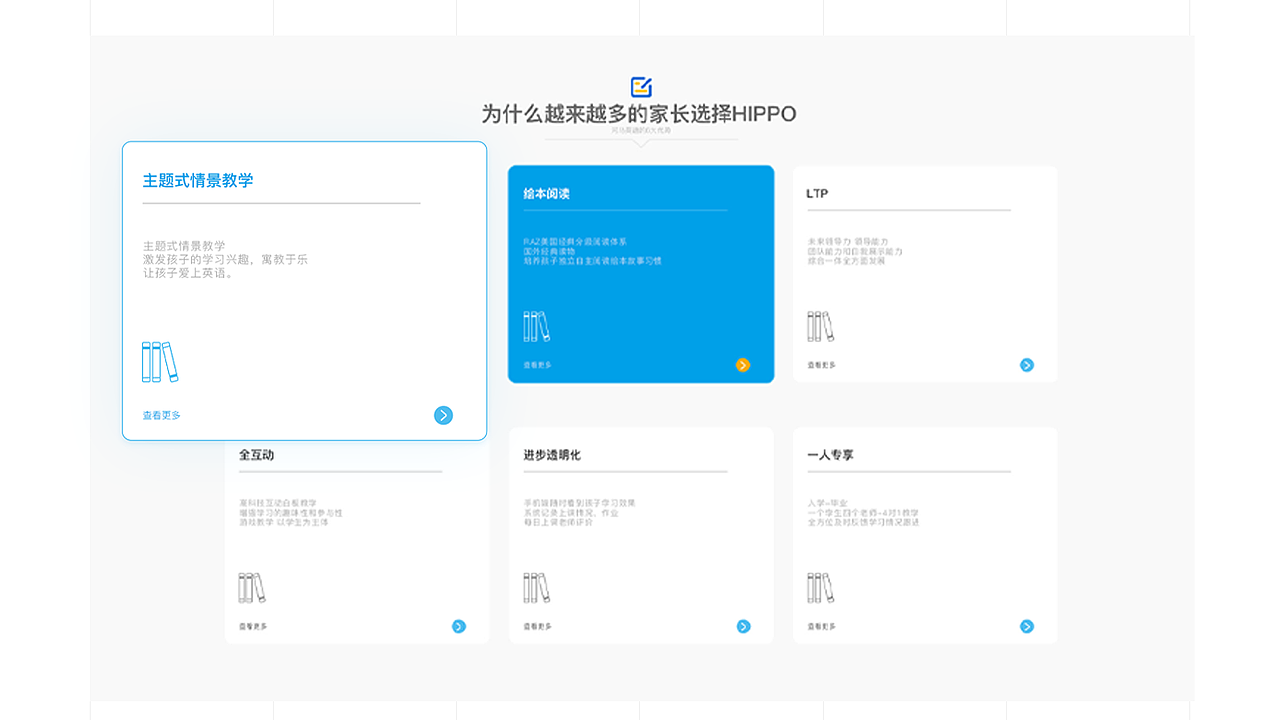Image resolution: width=1280 pixels, height=720 pixels.
Task: Select the LTP card title
Action: 817,193
